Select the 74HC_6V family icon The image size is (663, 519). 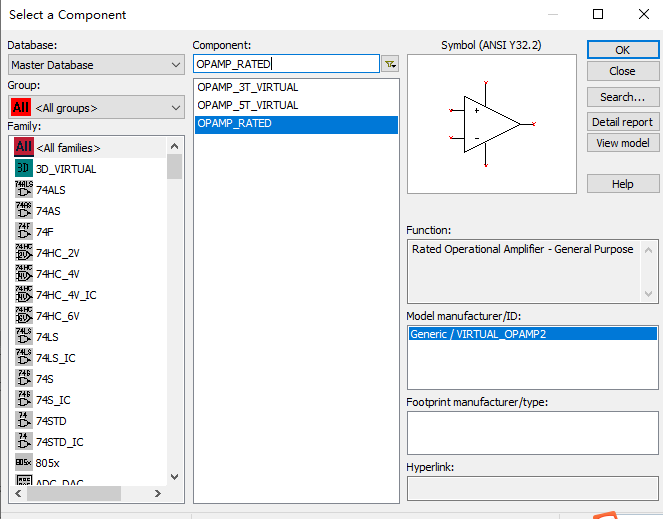tap(24, 316)
